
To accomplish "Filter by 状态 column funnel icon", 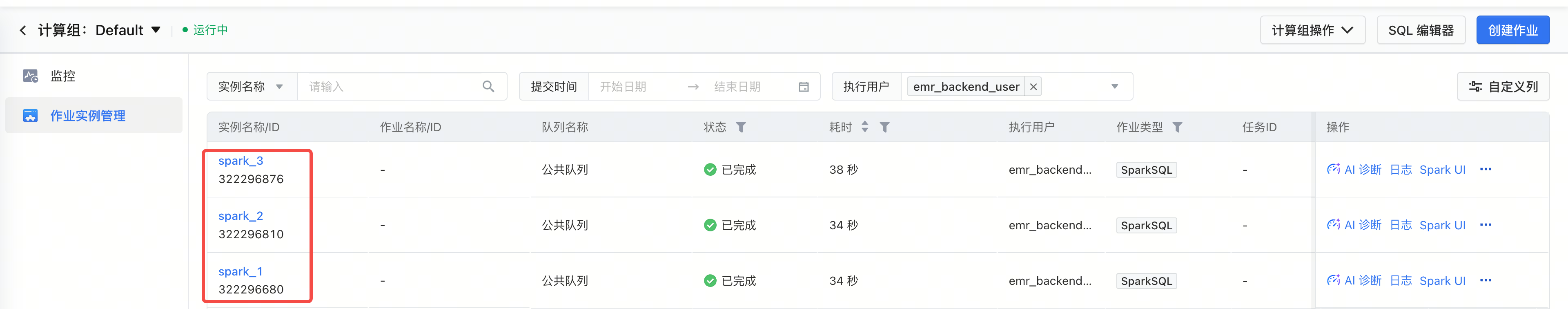I will point(741,128).
